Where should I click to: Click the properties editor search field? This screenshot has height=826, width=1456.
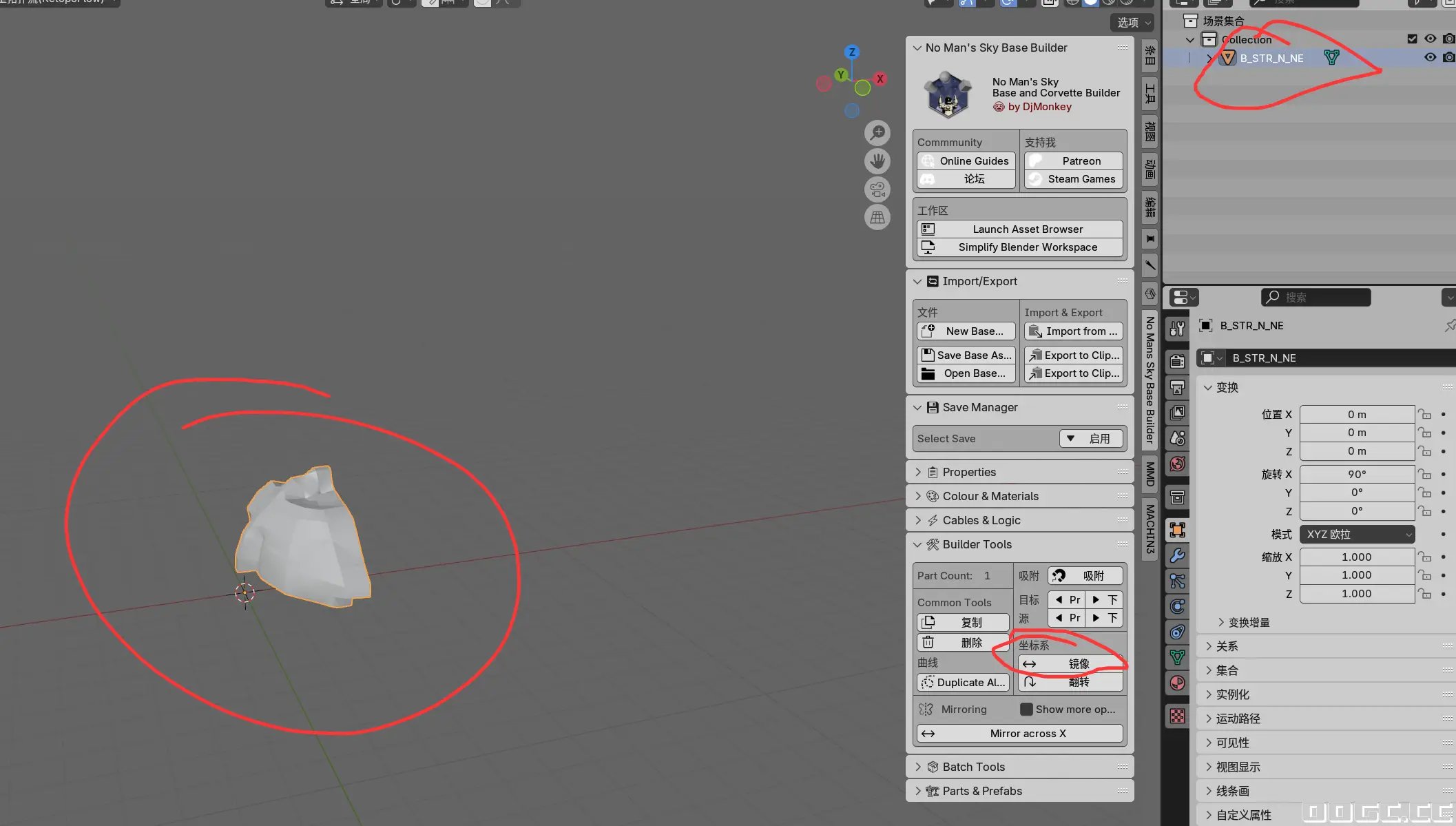(x=1315, y=298)
